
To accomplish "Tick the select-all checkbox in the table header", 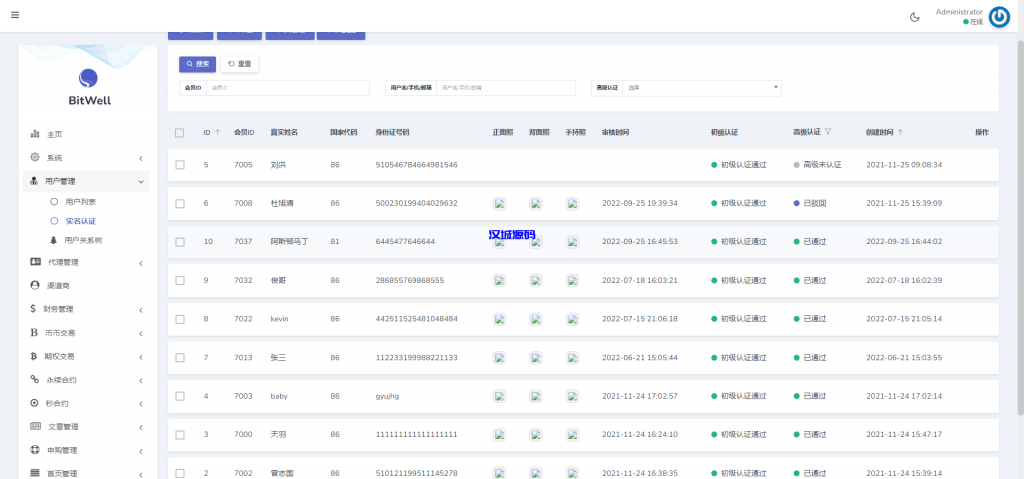I will click(x=180, y=132).
